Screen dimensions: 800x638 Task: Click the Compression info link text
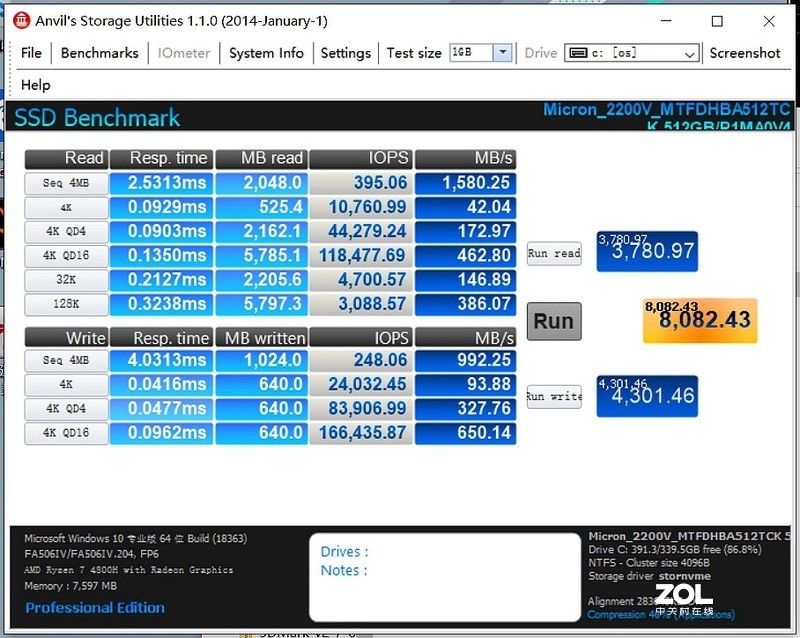coord(661,615)
